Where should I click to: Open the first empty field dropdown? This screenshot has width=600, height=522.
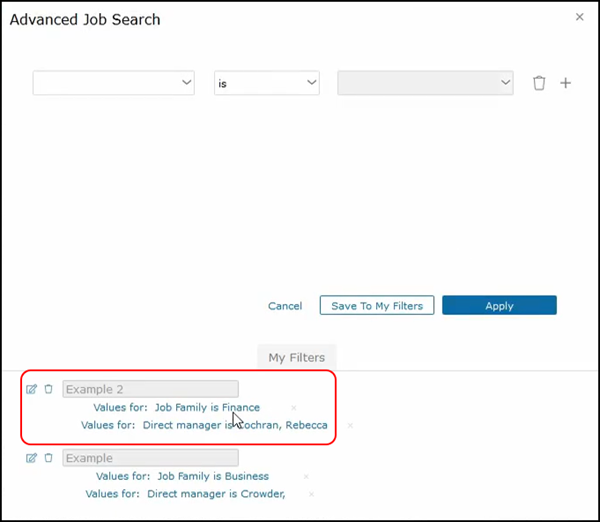pos(114,84)
